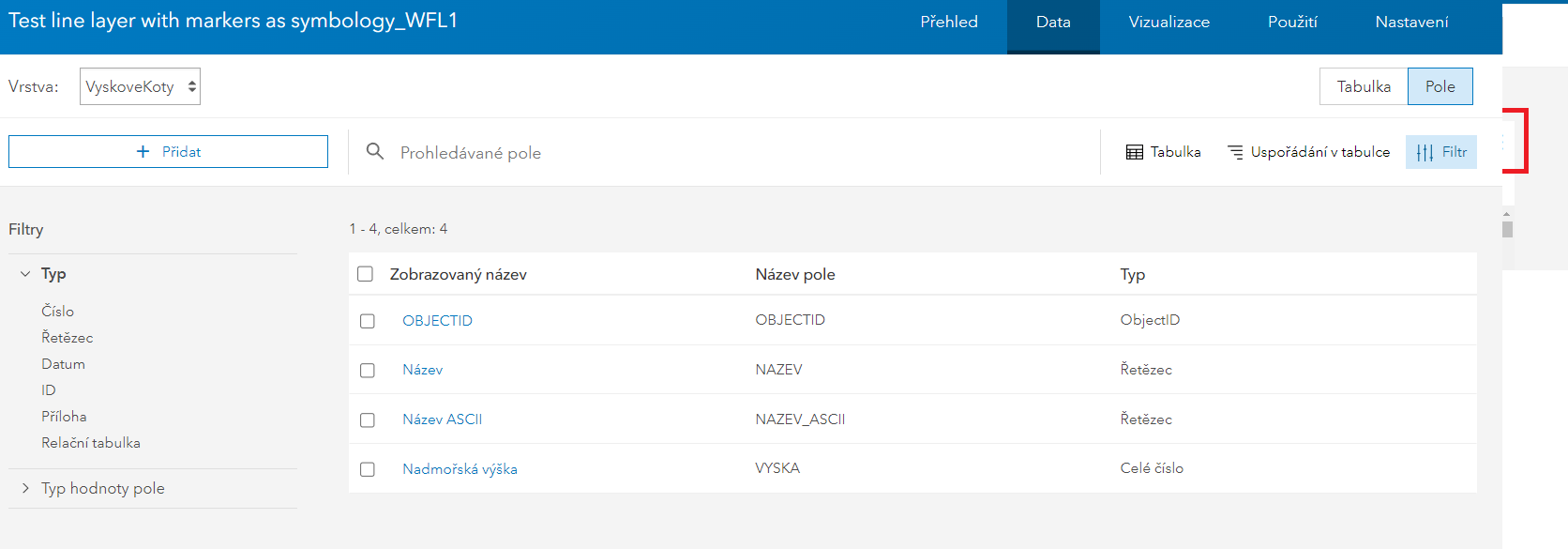Viewport: 1568px width, 549px height.
Task: Click the Zobrazovaný název column header
Action: click(x=458, y=274)
